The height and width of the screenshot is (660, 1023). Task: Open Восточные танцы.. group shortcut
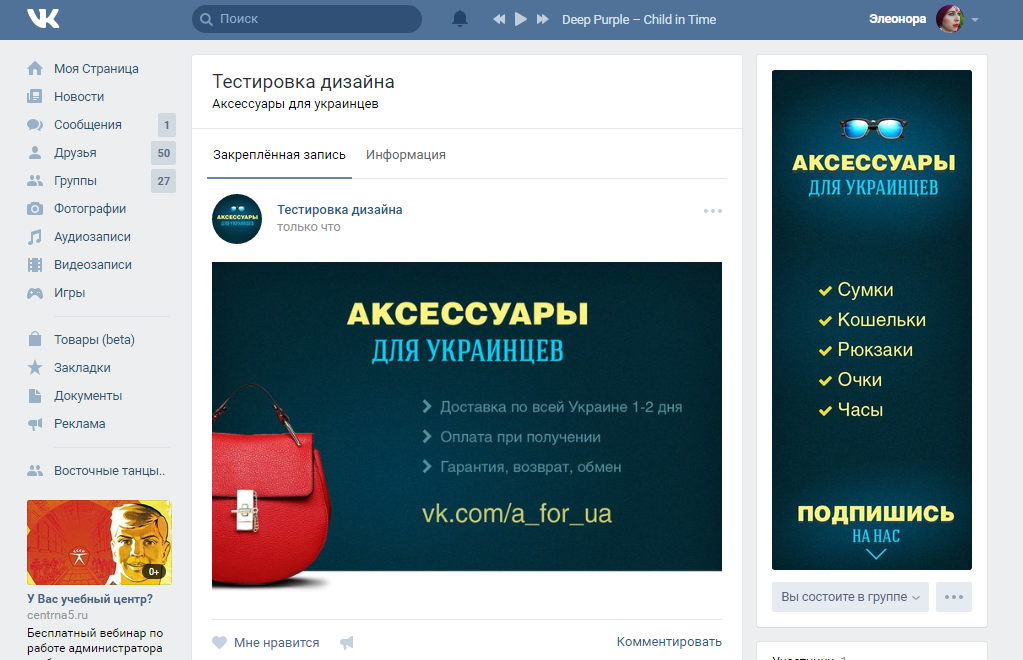(x=110, y=471)
